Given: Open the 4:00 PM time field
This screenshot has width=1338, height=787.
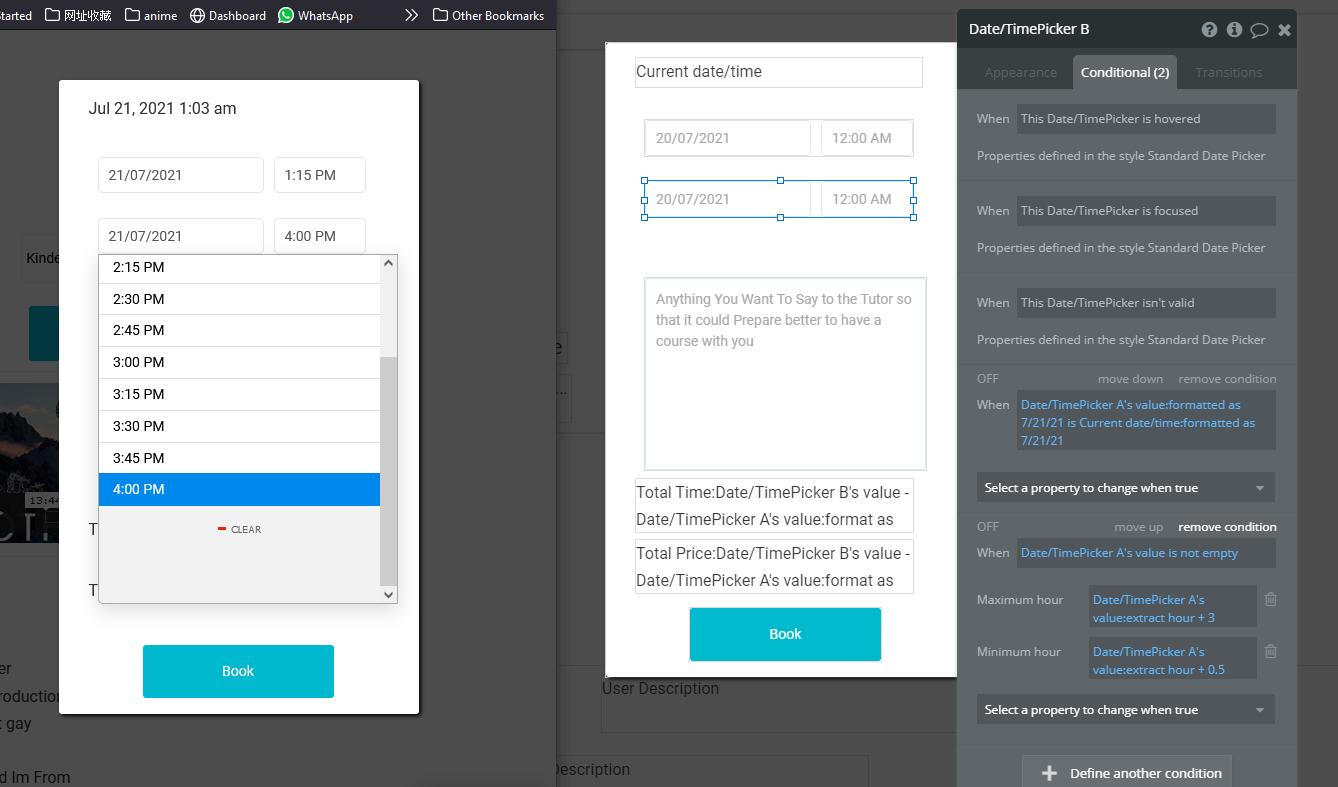Looking at the screenshot, I should [x=320, y=236].
